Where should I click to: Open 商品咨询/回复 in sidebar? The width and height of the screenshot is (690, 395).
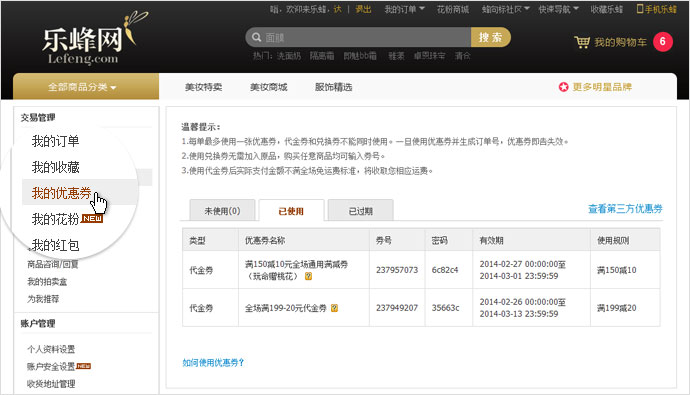tap(53, 264)
